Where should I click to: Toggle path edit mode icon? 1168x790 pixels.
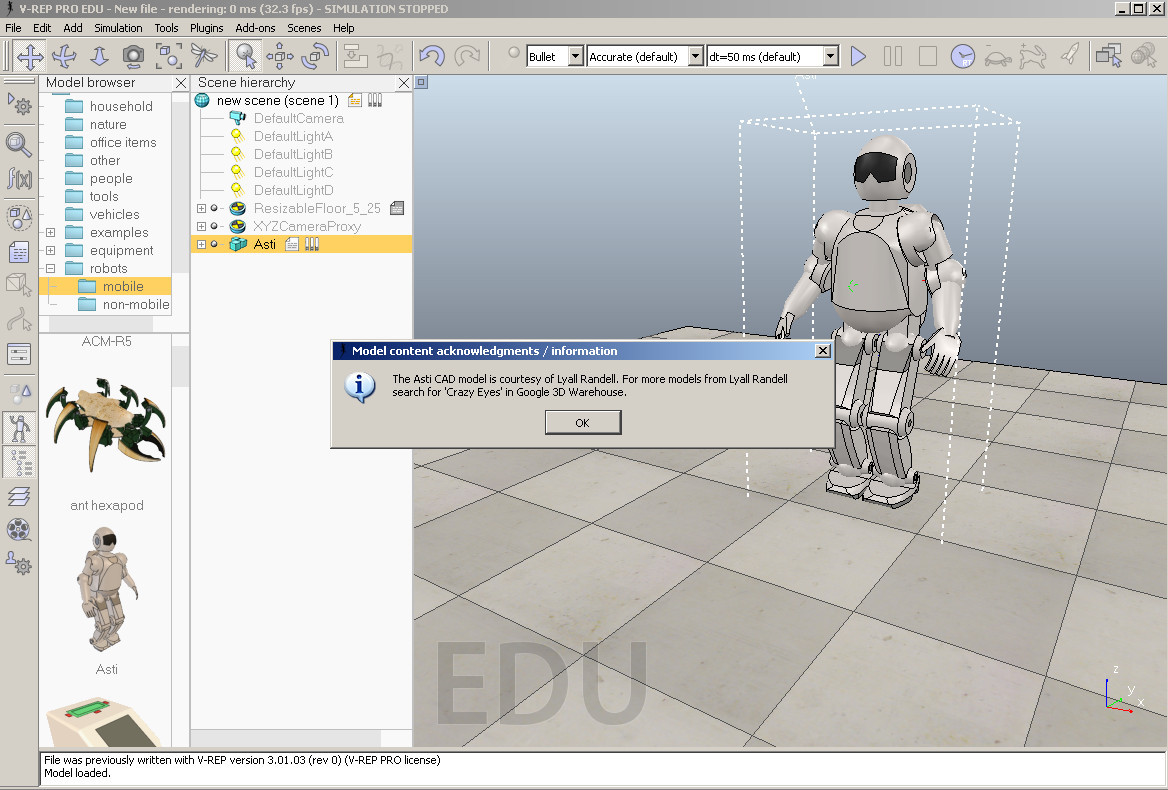(19, 319)
